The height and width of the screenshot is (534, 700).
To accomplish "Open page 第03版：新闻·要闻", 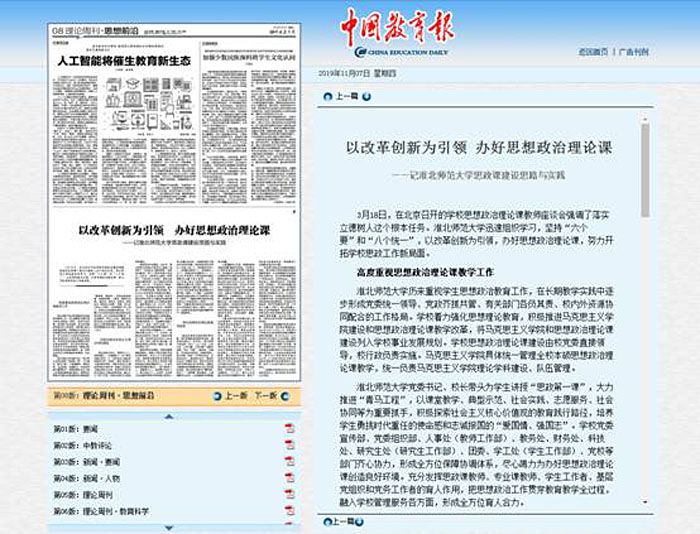I will point(87,462).
